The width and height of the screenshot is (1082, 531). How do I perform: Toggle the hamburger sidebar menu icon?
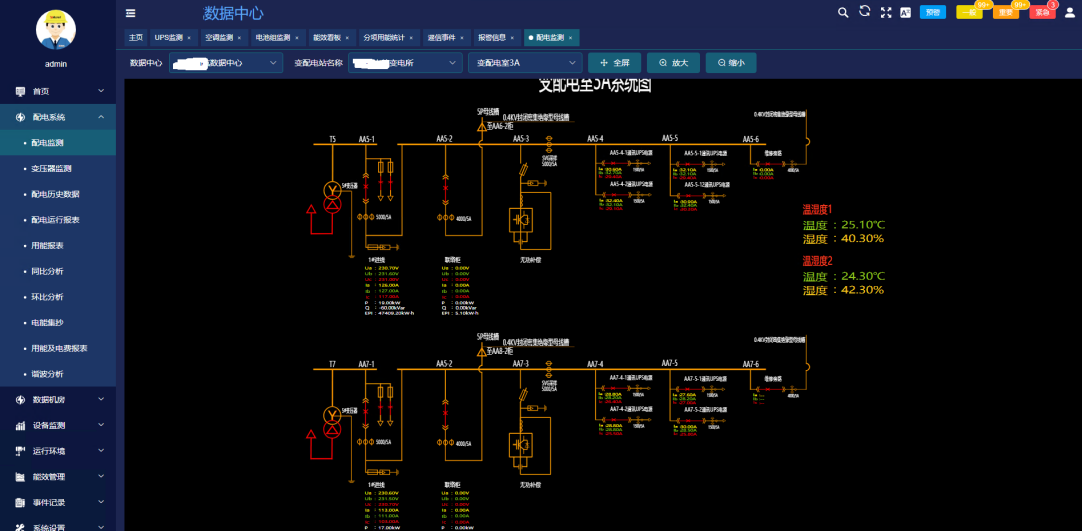(131, 13)
